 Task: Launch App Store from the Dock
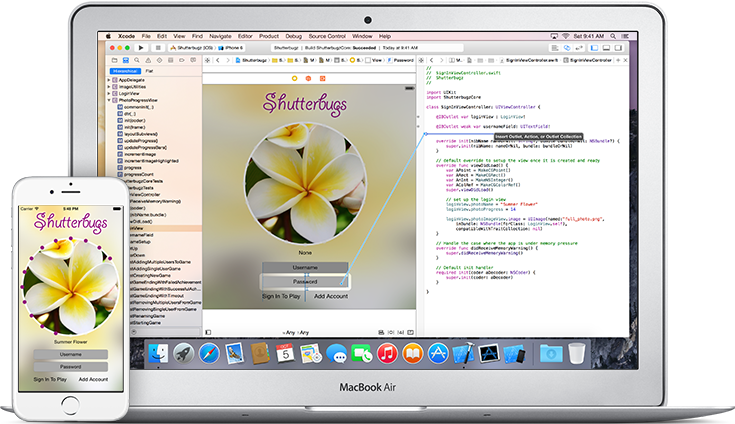pos(437,354)
